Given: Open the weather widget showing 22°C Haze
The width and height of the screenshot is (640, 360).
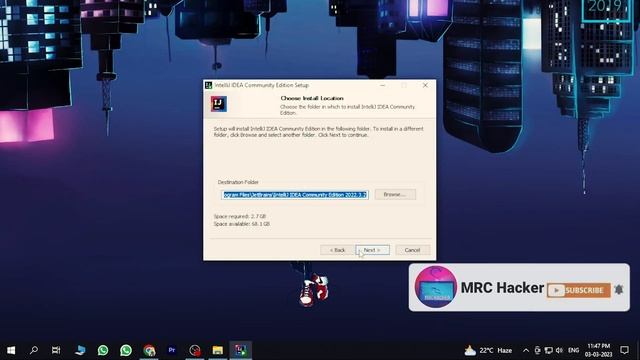Looking at the screenshot, I should pos(488,350).
